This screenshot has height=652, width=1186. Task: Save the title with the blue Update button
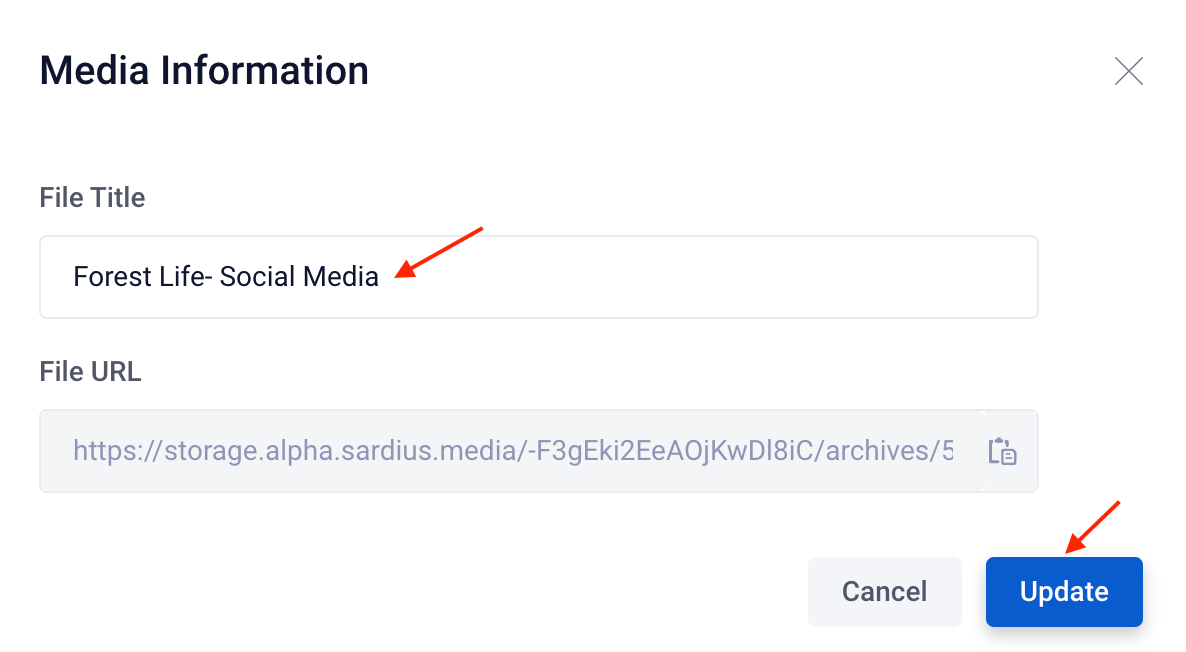(1063, 591)
